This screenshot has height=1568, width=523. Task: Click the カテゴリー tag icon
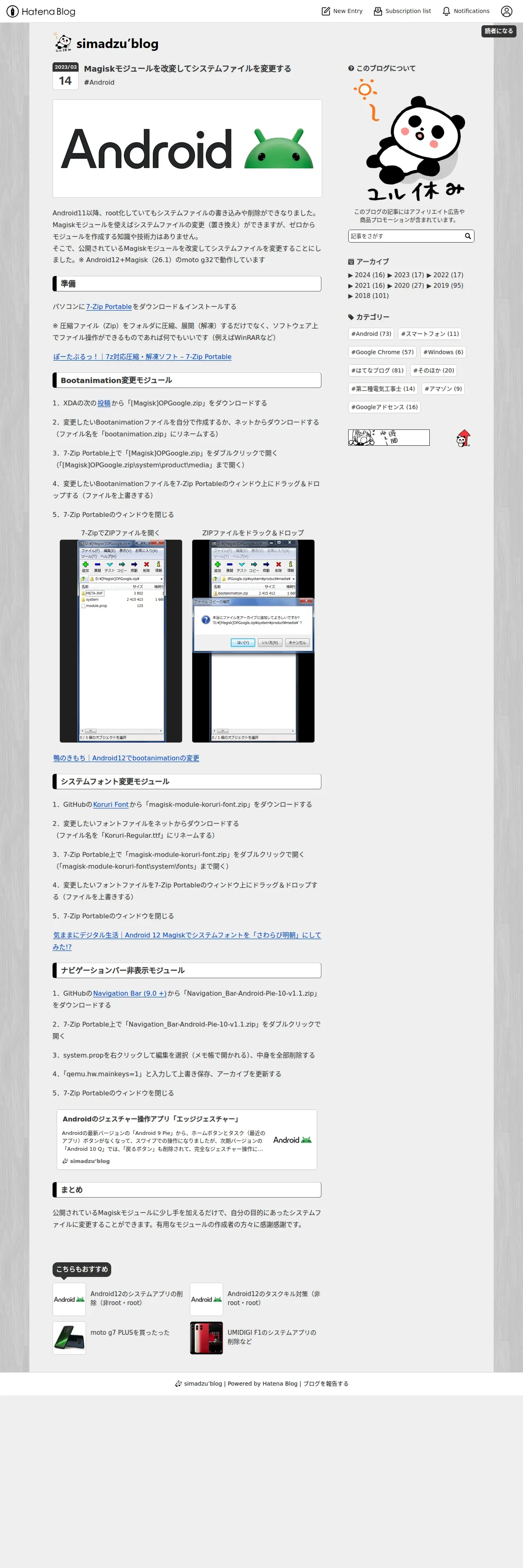pos(351,317)
